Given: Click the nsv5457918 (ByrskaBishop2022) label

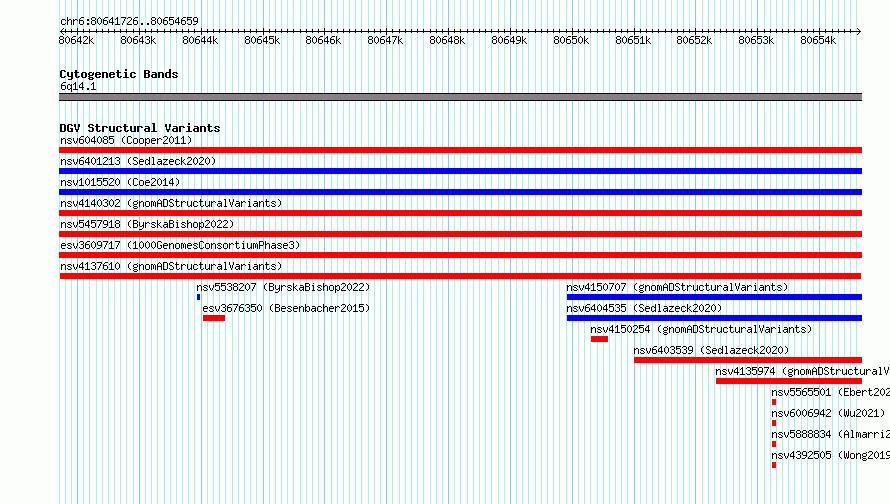Looking at the screenshot, I should tap(147, 224).
